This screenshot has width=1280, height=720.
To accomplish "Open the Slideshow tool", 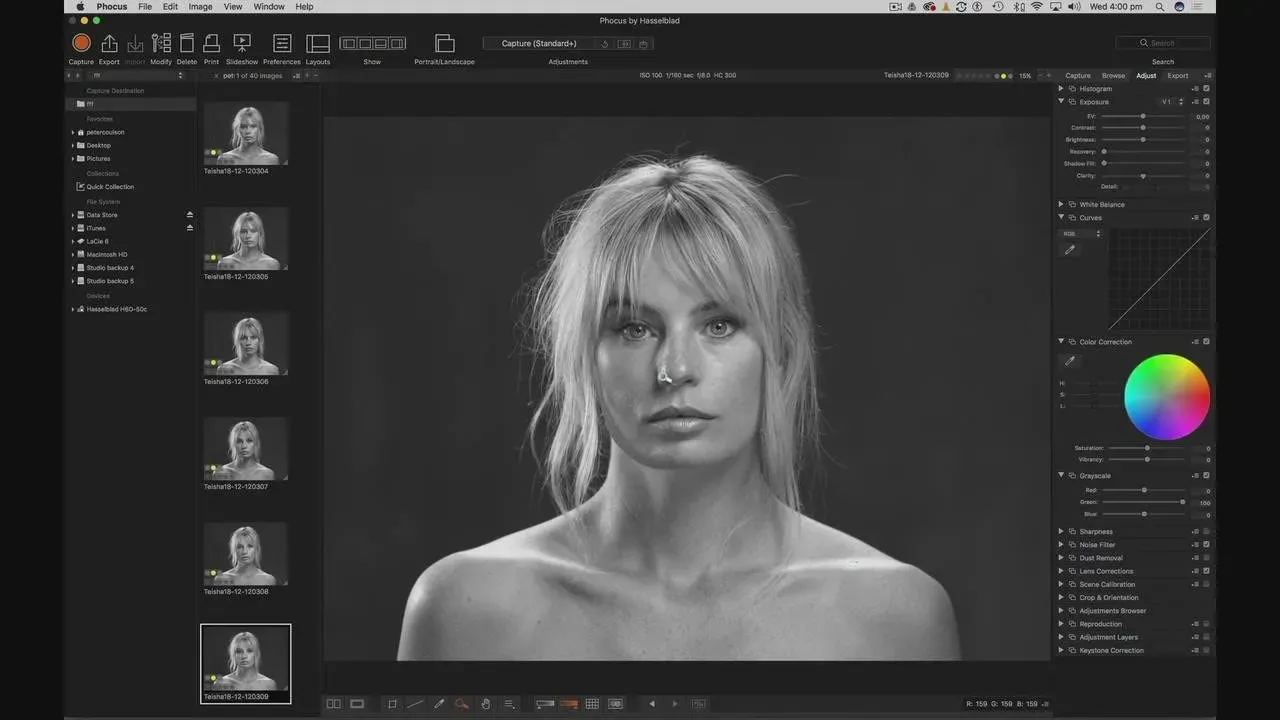I will pyautogui.click(x=242, y=43).
